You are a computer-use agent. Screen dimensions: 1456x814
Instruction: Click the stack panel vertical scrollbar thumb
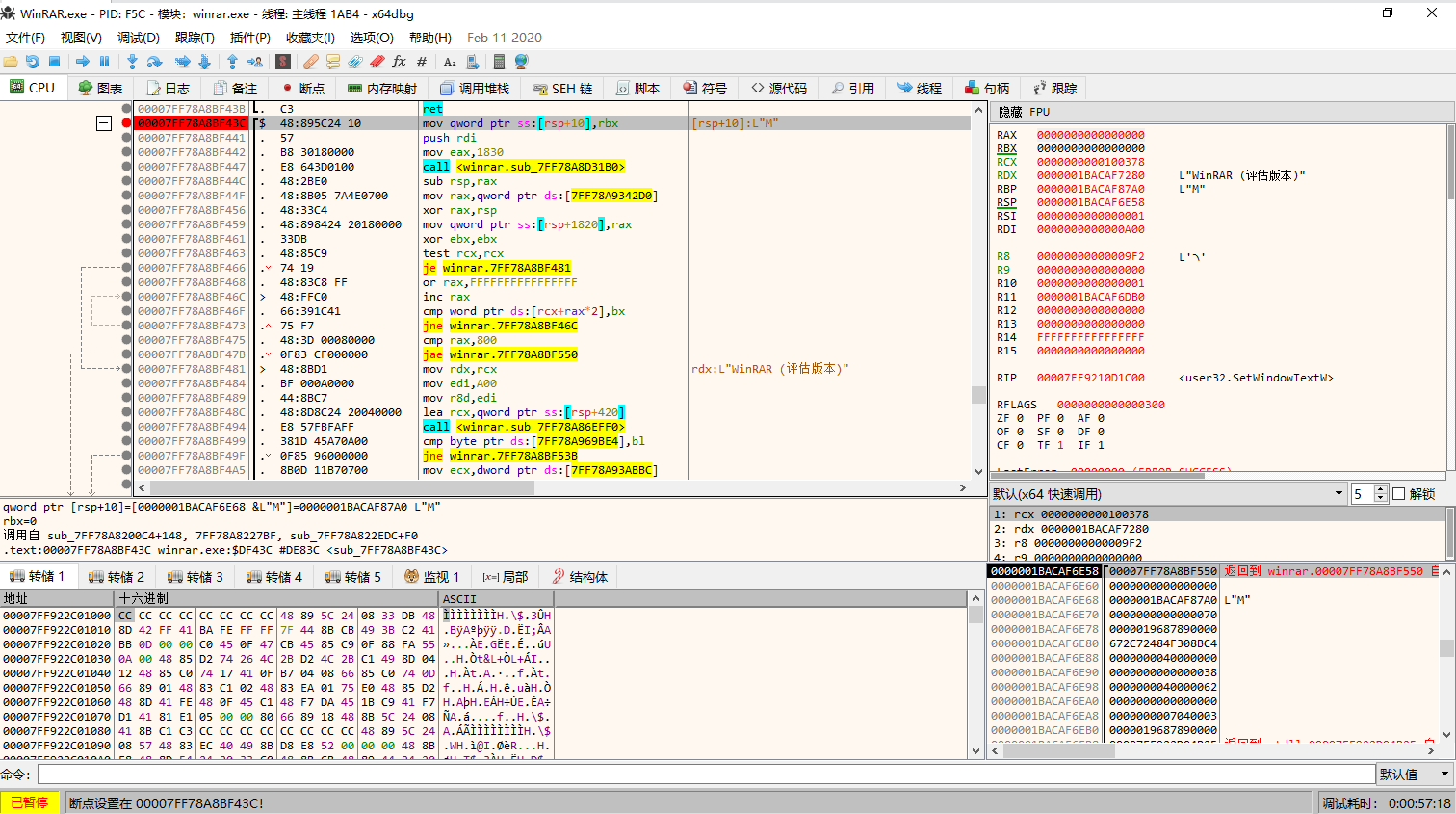(x=1447, y=648)
